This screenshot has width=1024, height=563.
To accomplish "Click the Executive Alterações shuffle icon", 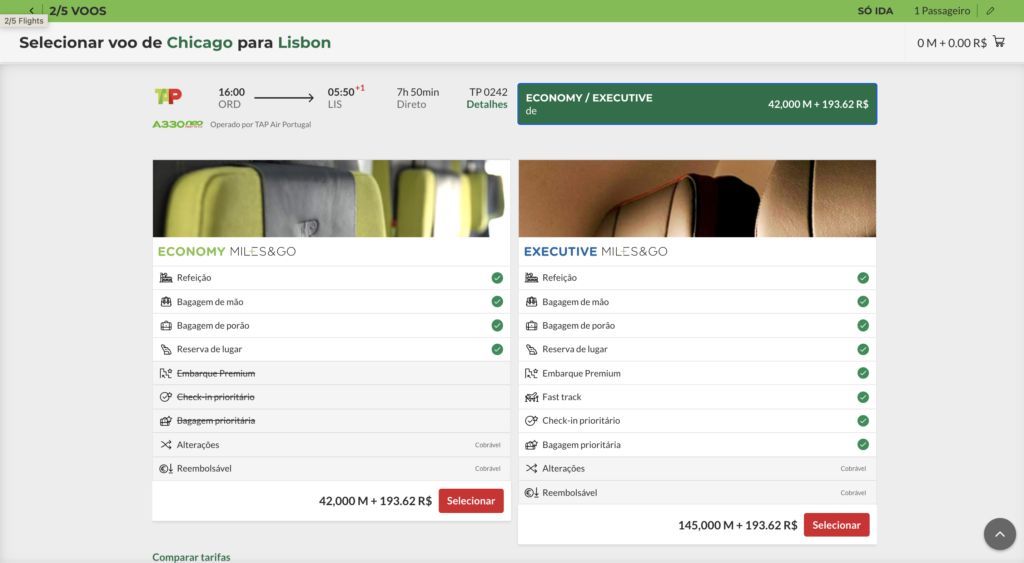I will tap(532, 468).
